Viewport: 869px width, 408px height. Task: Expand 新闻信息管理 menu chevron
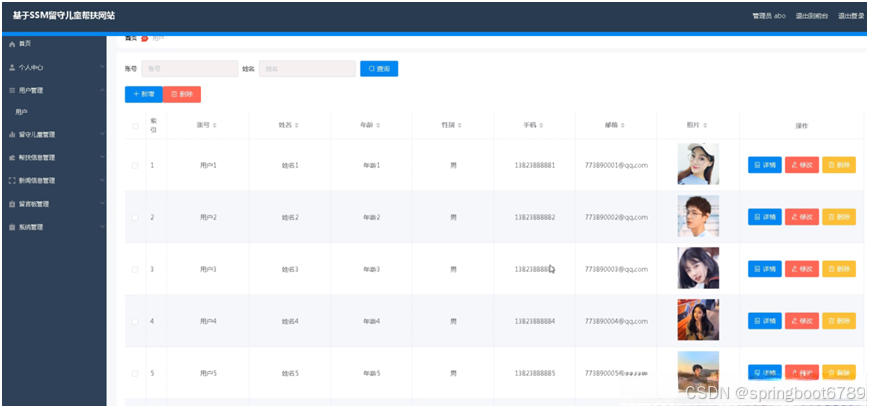(x=102, y=181)
